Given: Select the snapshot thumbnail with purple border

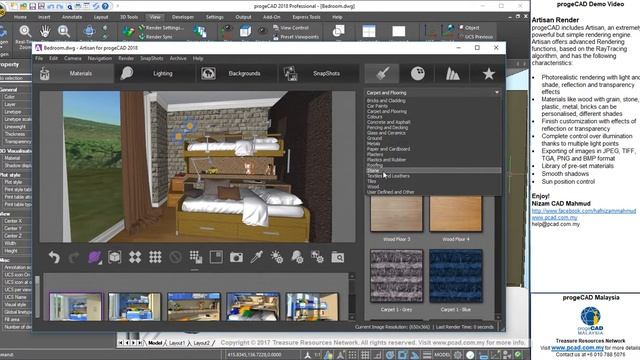Looking at the screenshot, I should 76,307.
